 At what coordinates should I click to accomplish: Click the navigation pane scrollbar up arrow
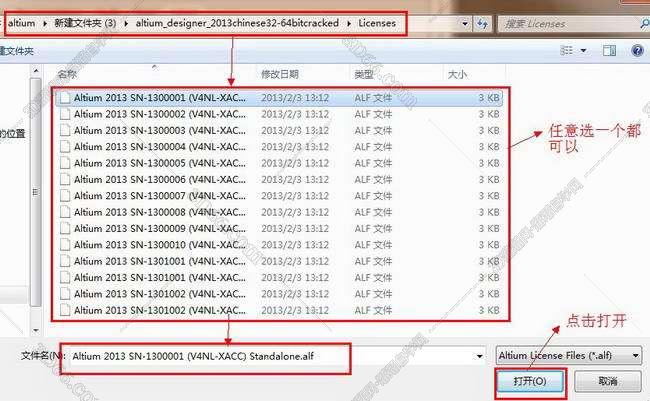[36, 71]
